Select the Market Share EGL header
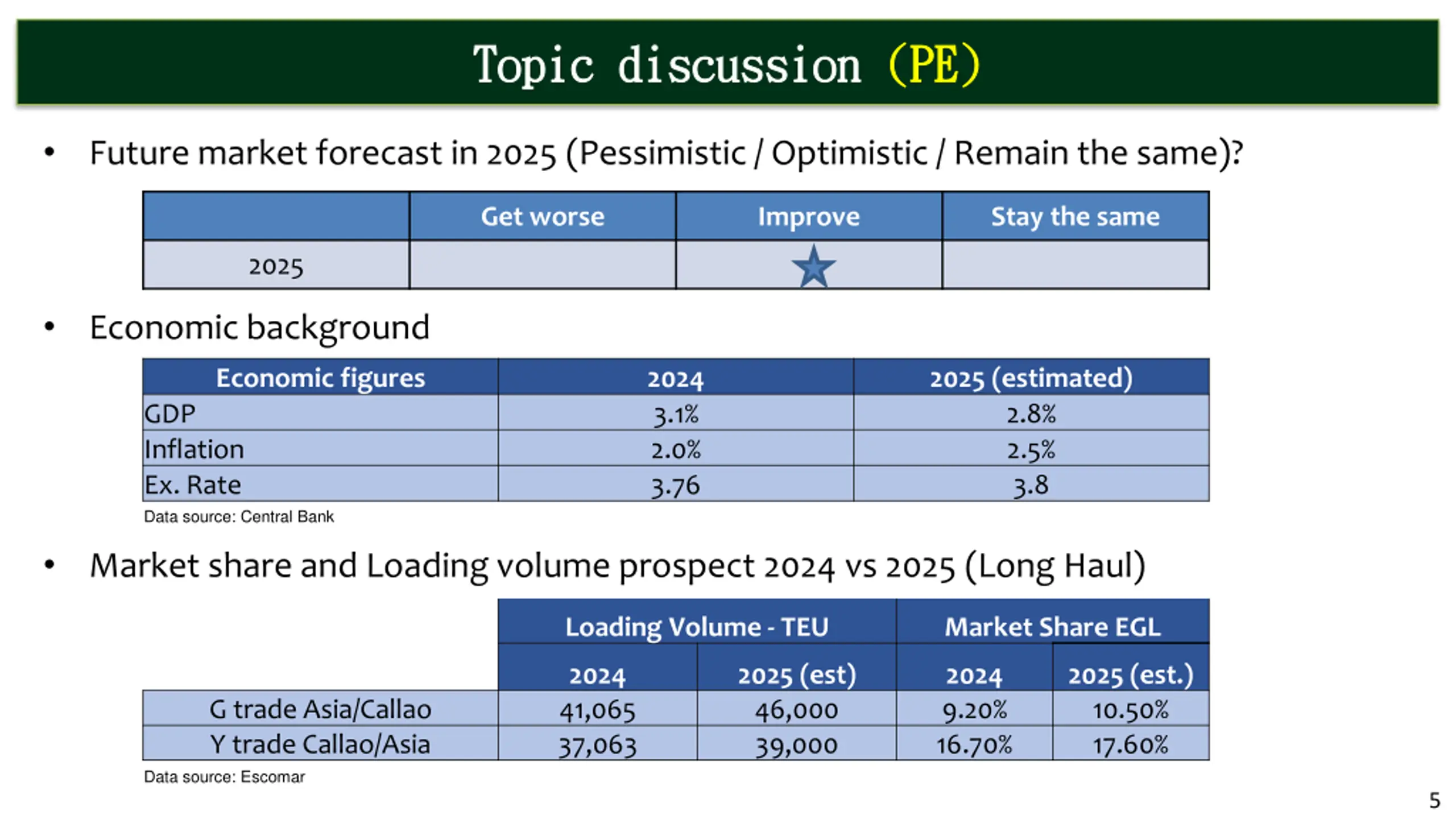The width and height of the screenshot is (1456, 819). (x=1053, y=626)
